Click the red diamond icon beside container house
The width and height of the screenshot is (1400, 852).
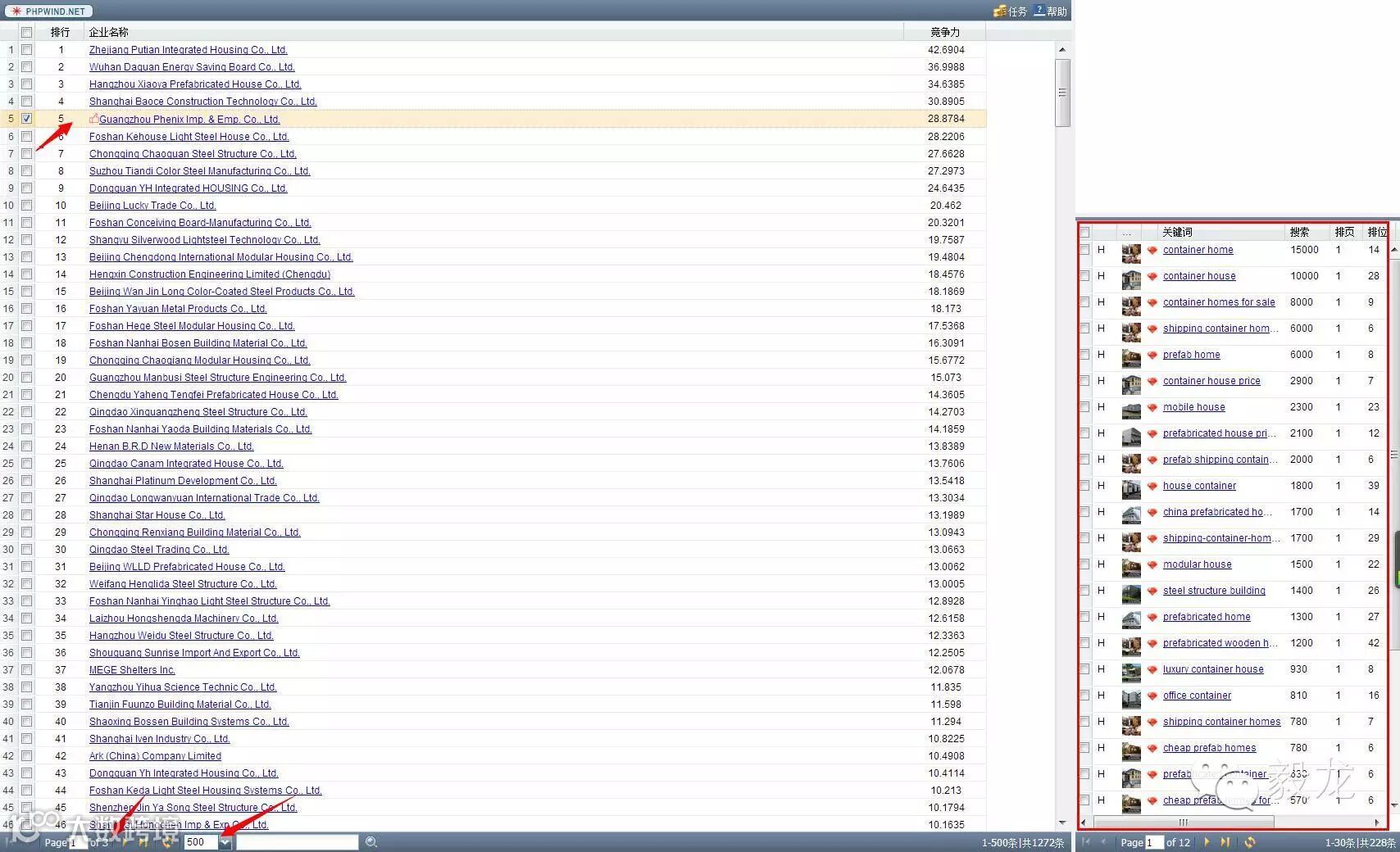pyautogui.click(x=1152, y=277)
